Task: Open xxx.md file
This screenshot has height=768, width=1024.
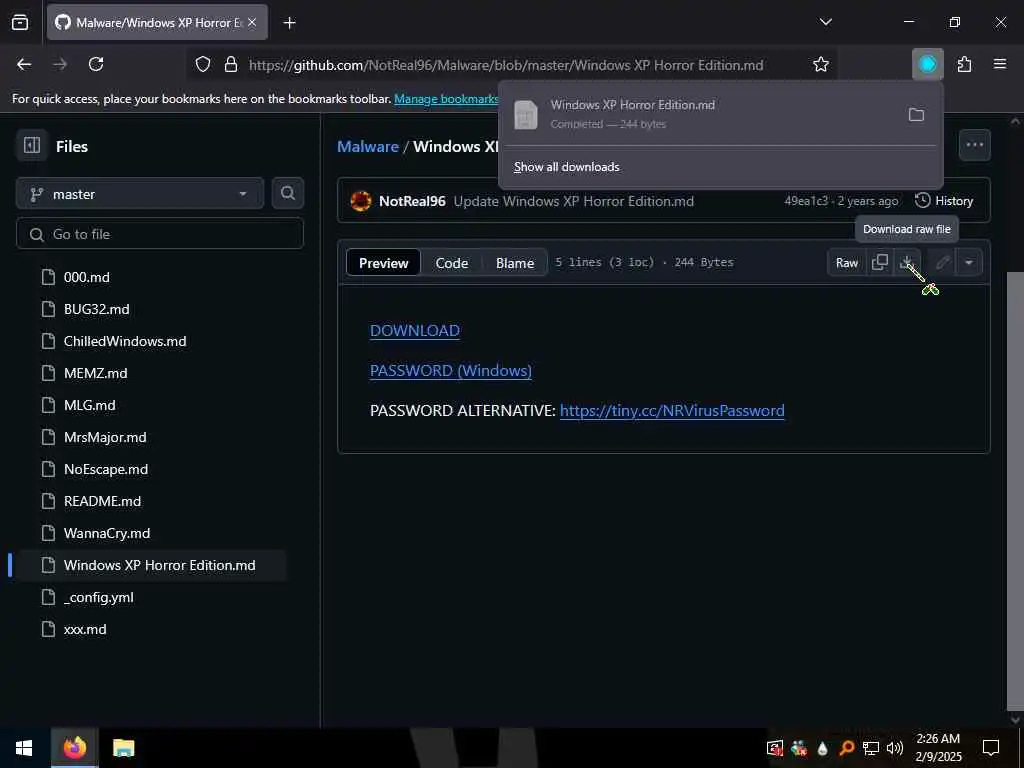Action: tap(85, 629)
